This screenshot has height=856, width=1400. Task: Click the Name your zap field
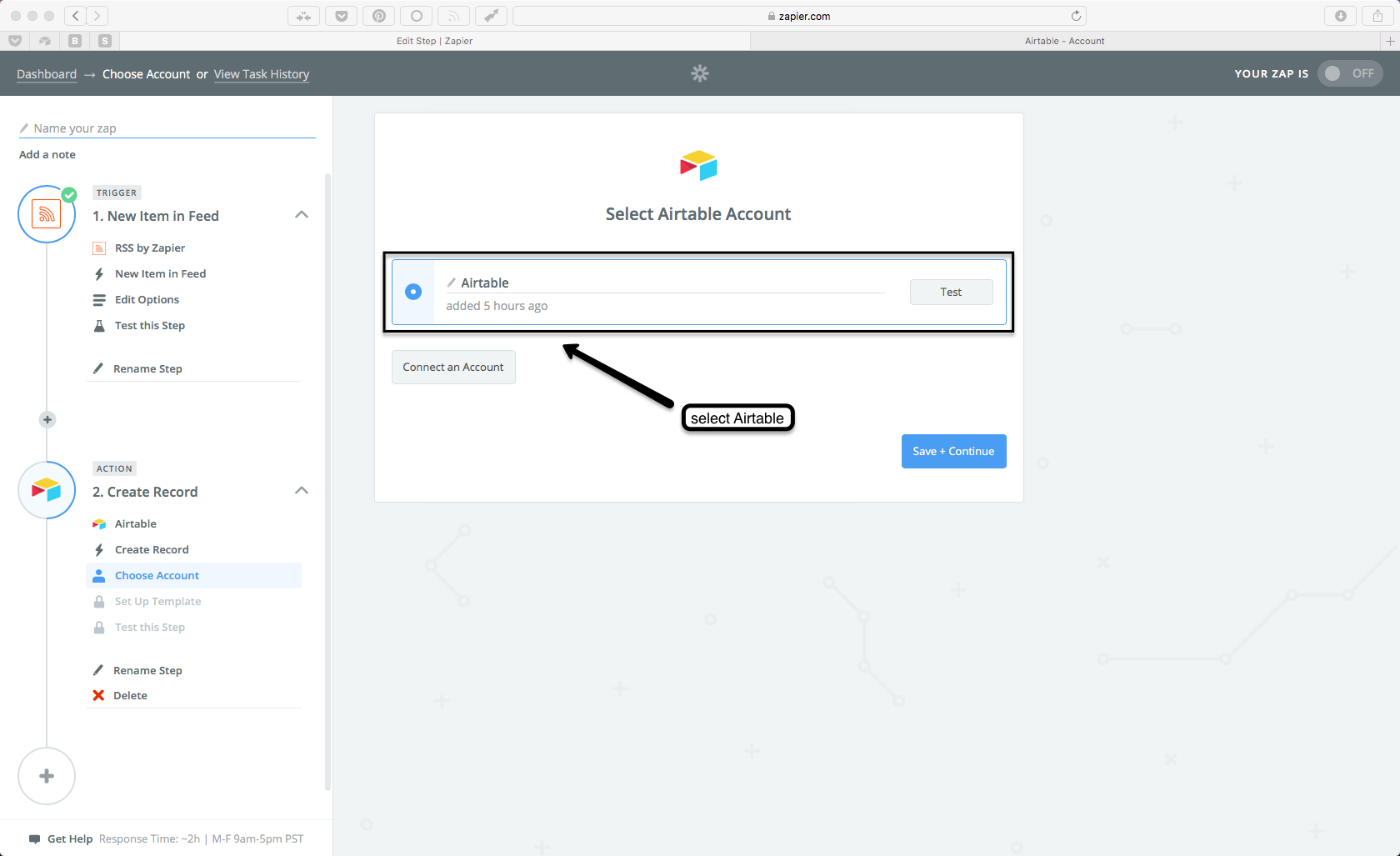(x=167, y=128)
